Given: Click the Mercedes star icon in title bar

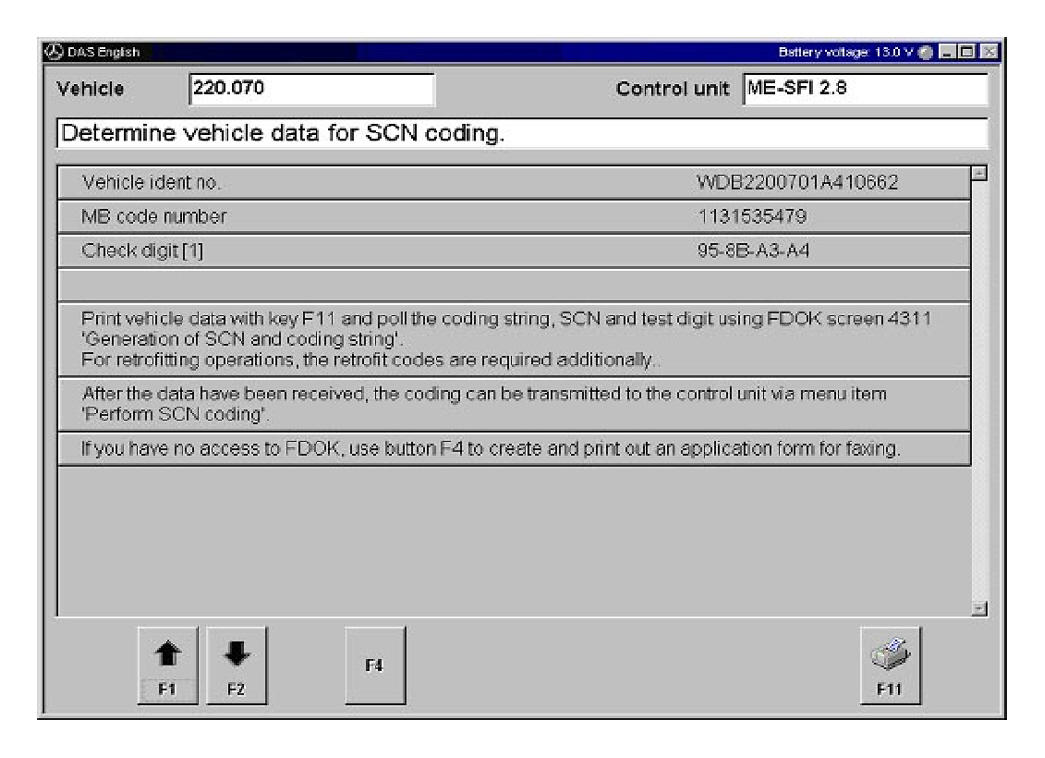Looking at the screenshot, I should tap(49, 51).
